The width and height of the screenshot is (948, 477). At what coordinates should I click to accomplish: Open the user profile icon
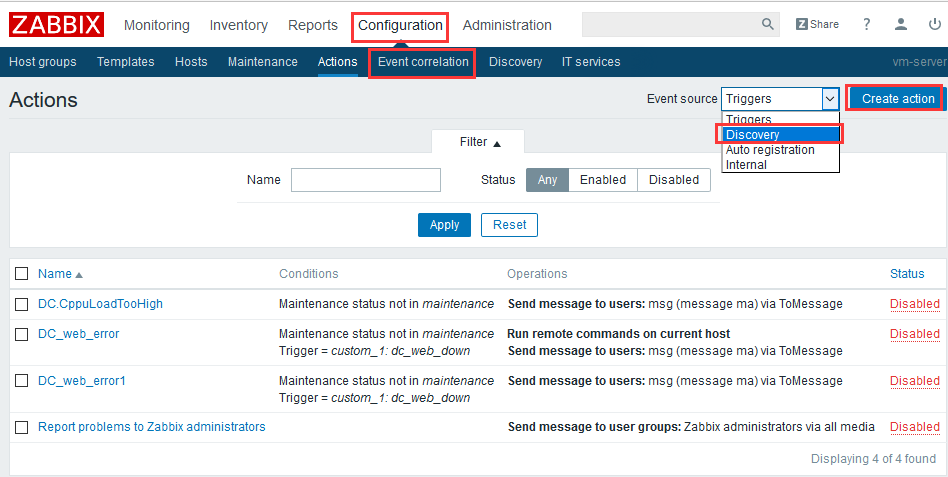click(x=900, y=24)
